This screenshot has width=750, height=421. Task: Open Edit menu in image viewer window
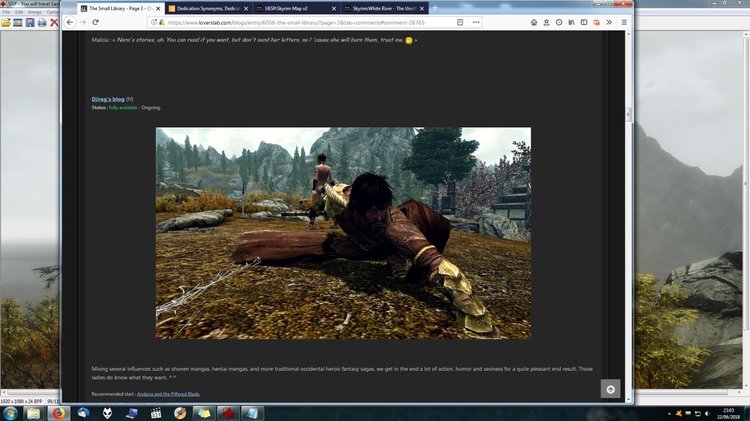[x=19, y=12]
